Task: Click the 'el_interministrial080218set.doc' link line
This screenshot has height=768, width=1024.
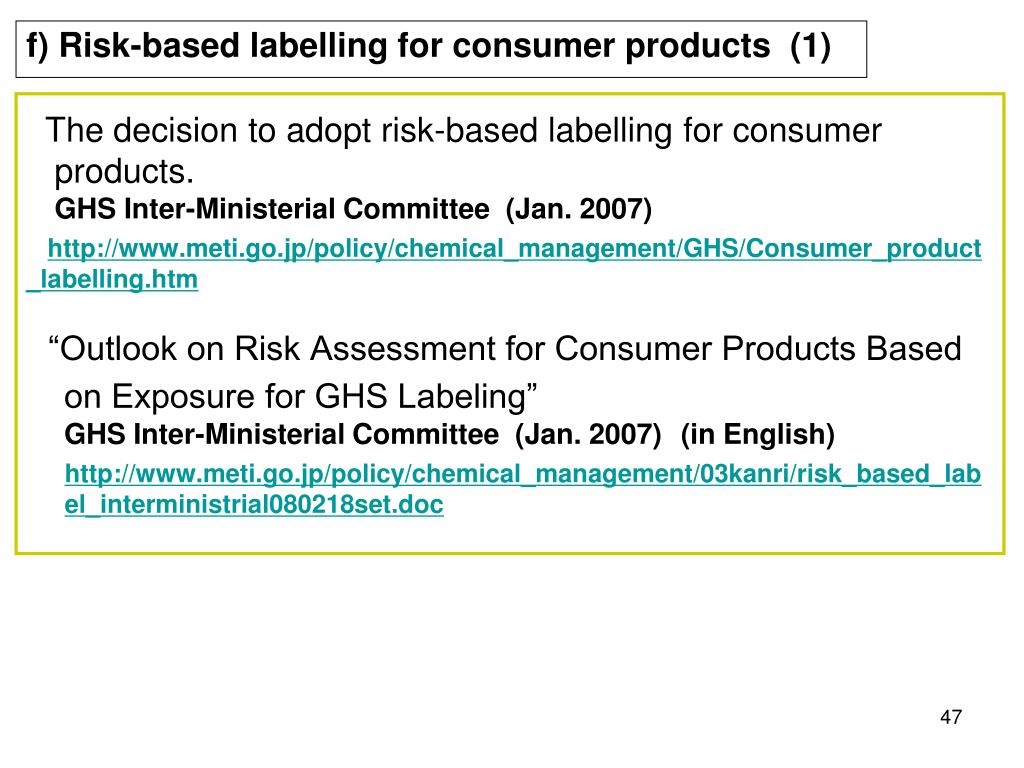Action: 254,504
